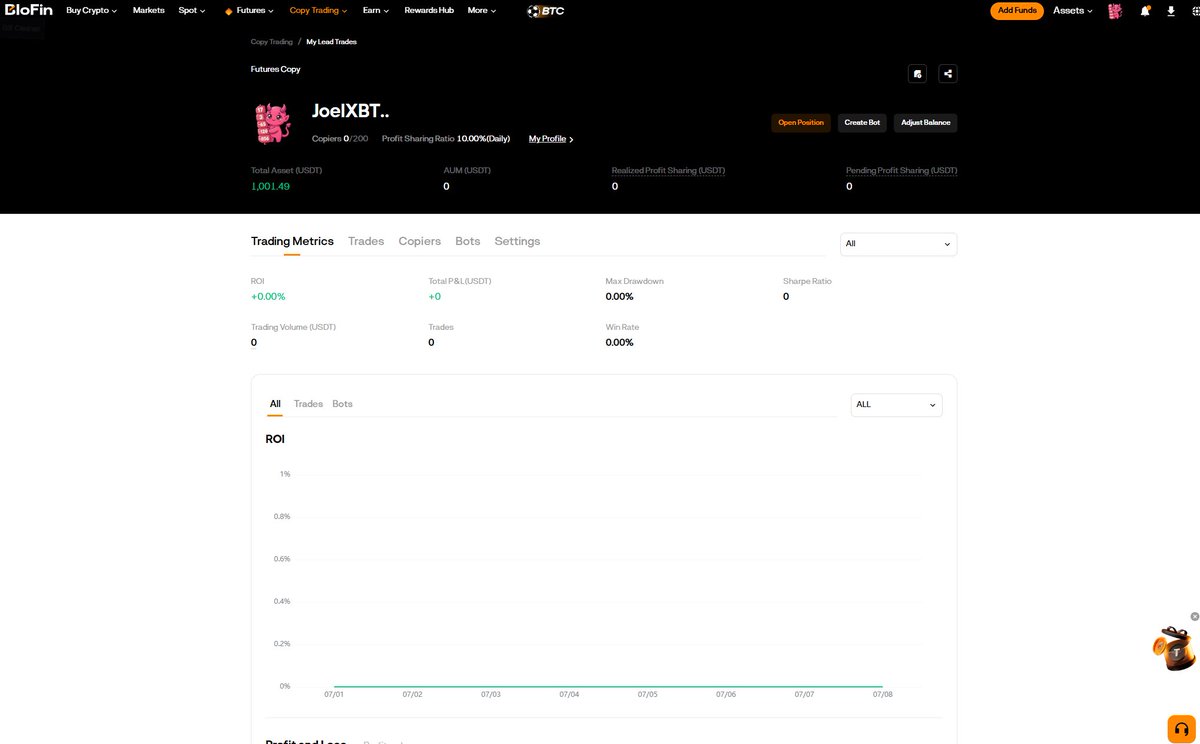Expand the Copy Trading menu
The image size is (1200, 744).
[318, 10]
